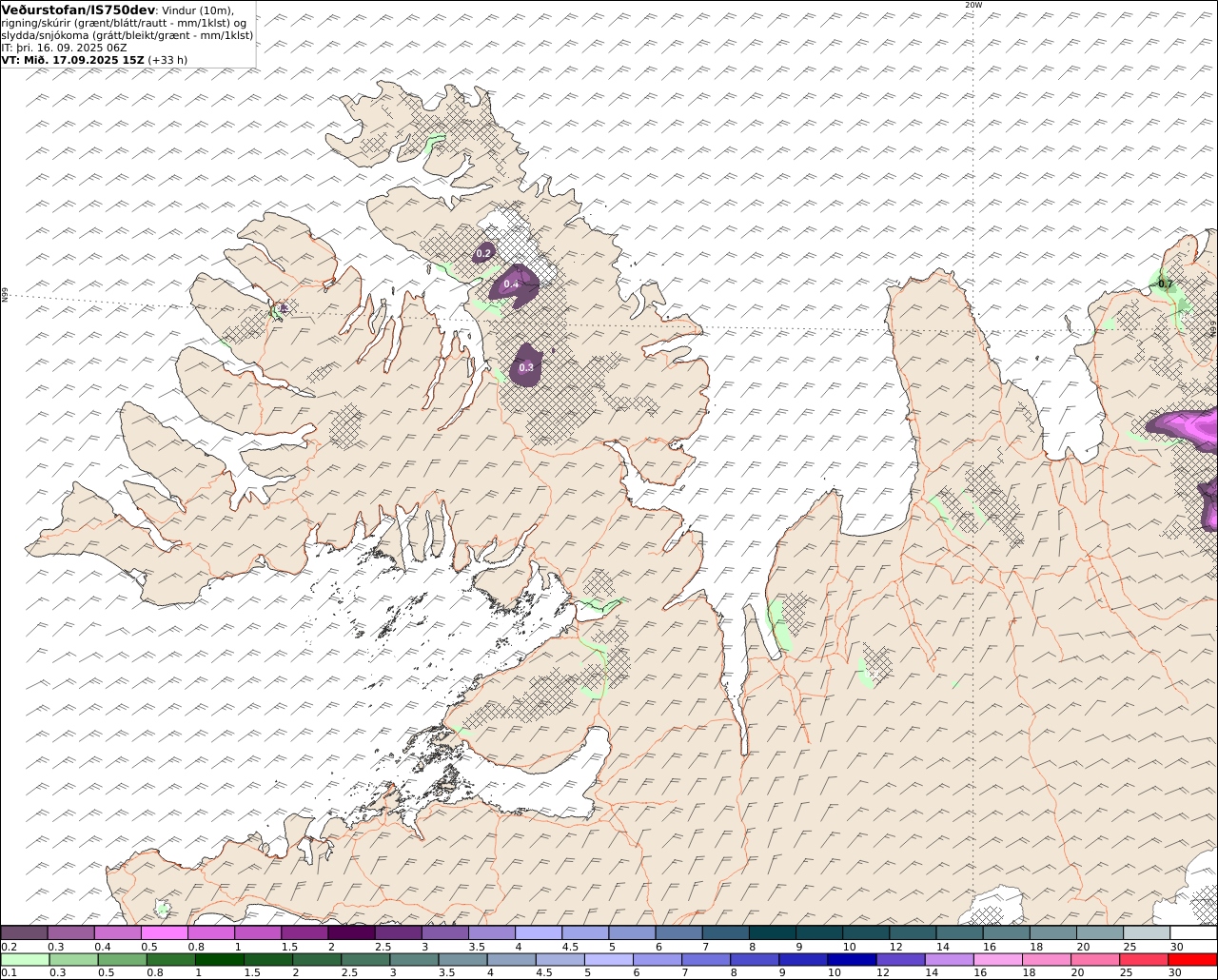Click the VT: Mið. 17.09.2025 15Z valid time
The image size is (1218, 980).
pyautogui.click(x=73, y=59)
